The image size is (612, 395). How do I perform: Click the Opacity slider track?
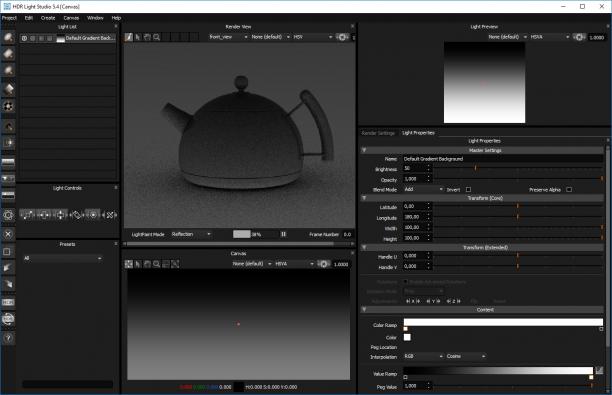518,179
